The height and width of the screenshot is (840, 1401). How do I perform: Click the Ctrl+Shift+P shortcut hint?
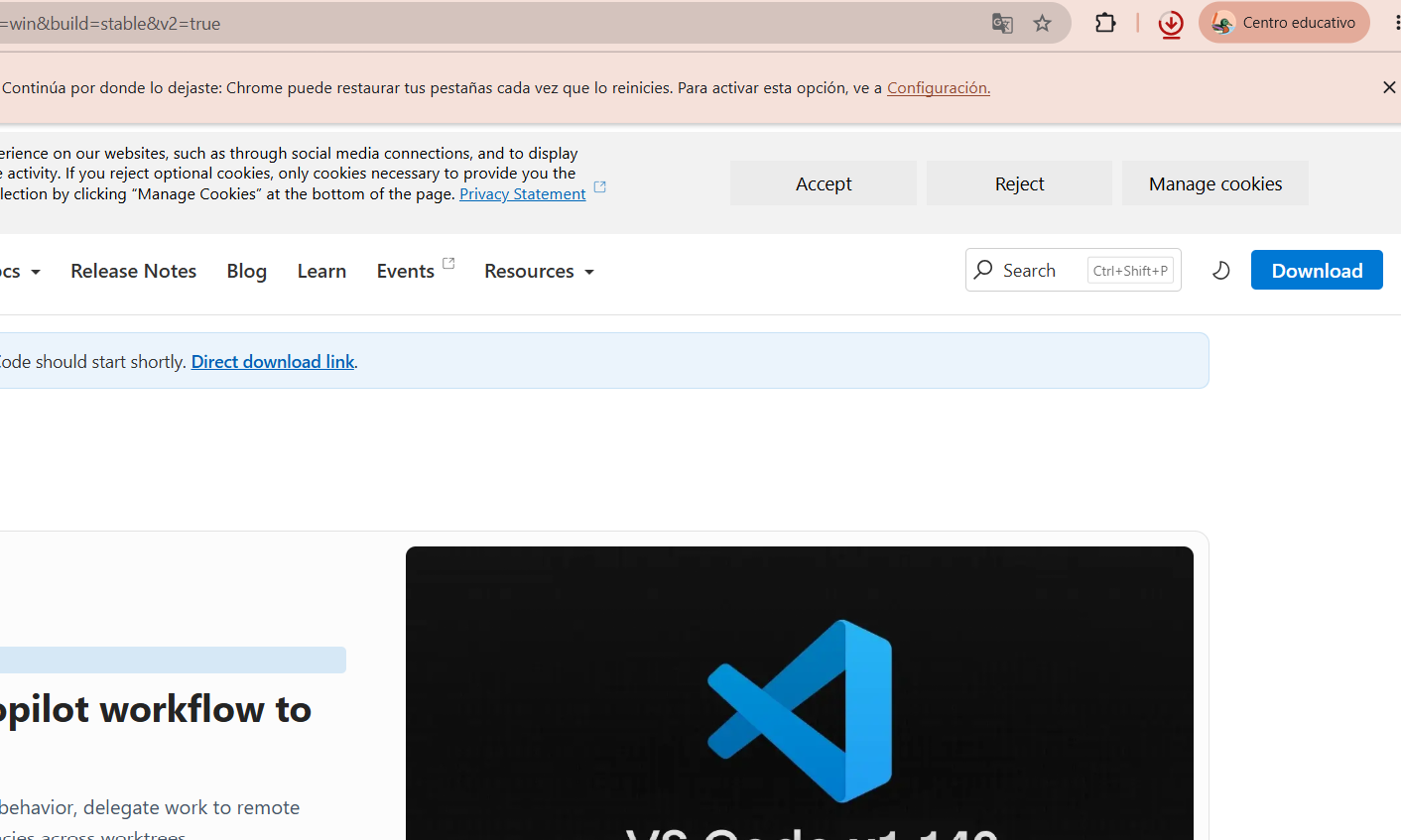[x=1130, y=270]
